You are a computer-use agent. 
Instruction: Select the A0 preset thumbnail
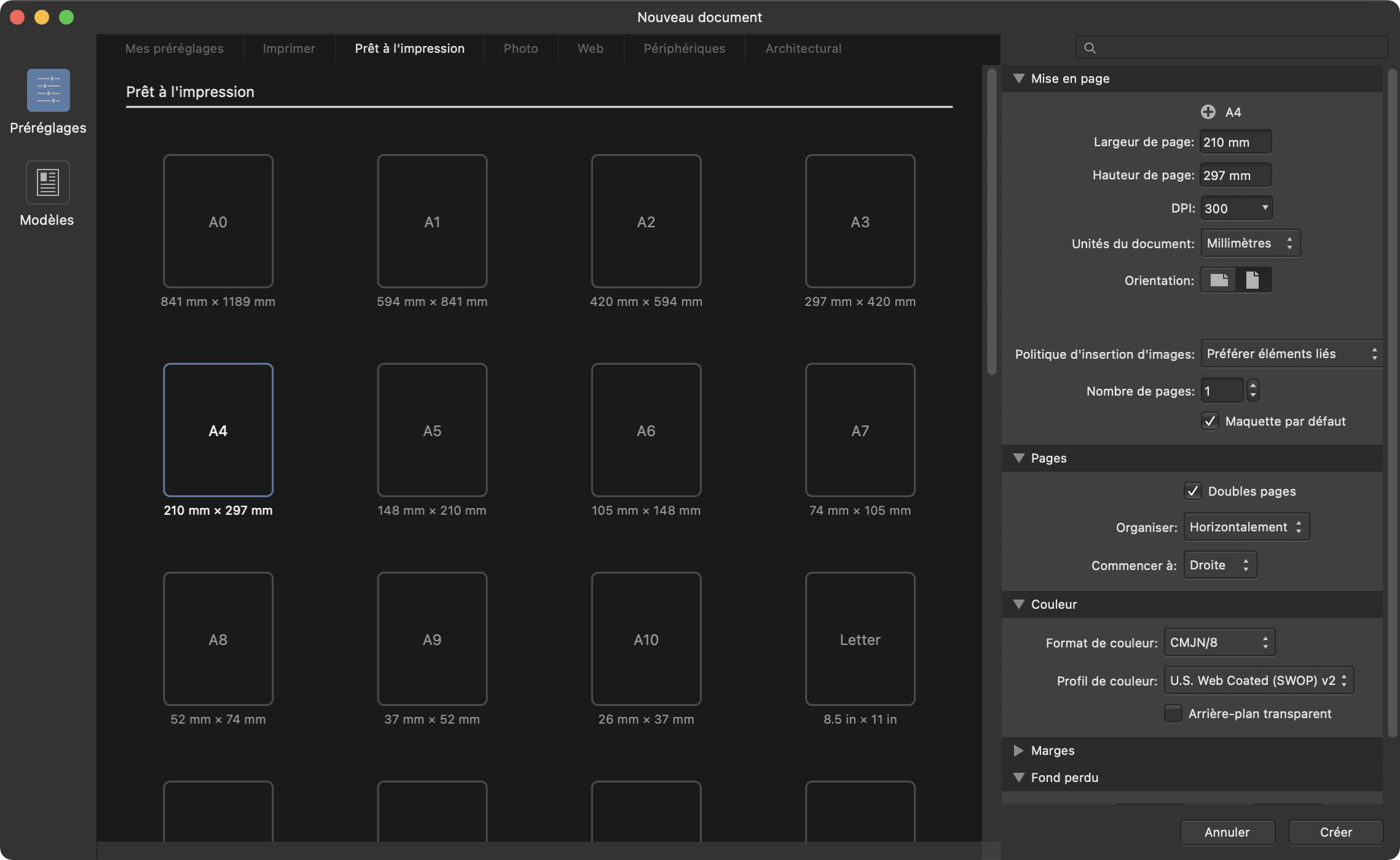pyautogui.click(x=218, y=221)
